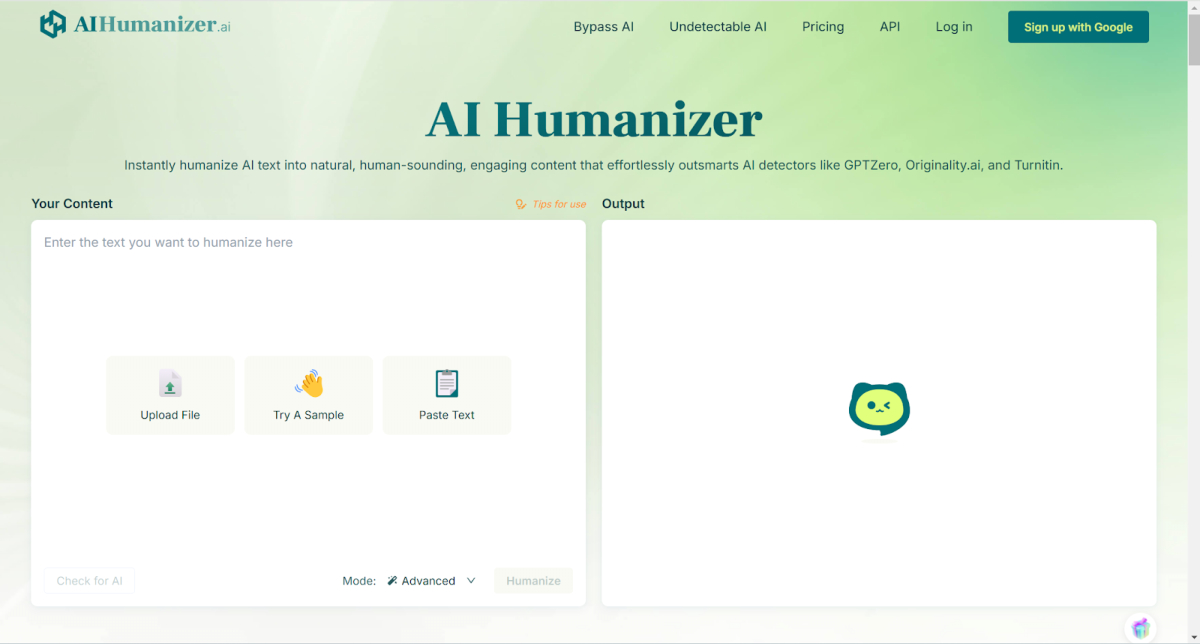Click the Log in link

coord(954,27)
